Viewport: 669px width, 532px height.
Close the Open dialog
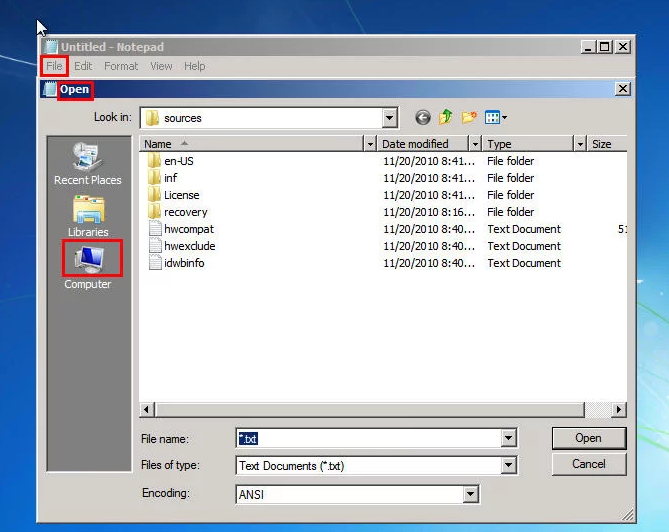622,89
